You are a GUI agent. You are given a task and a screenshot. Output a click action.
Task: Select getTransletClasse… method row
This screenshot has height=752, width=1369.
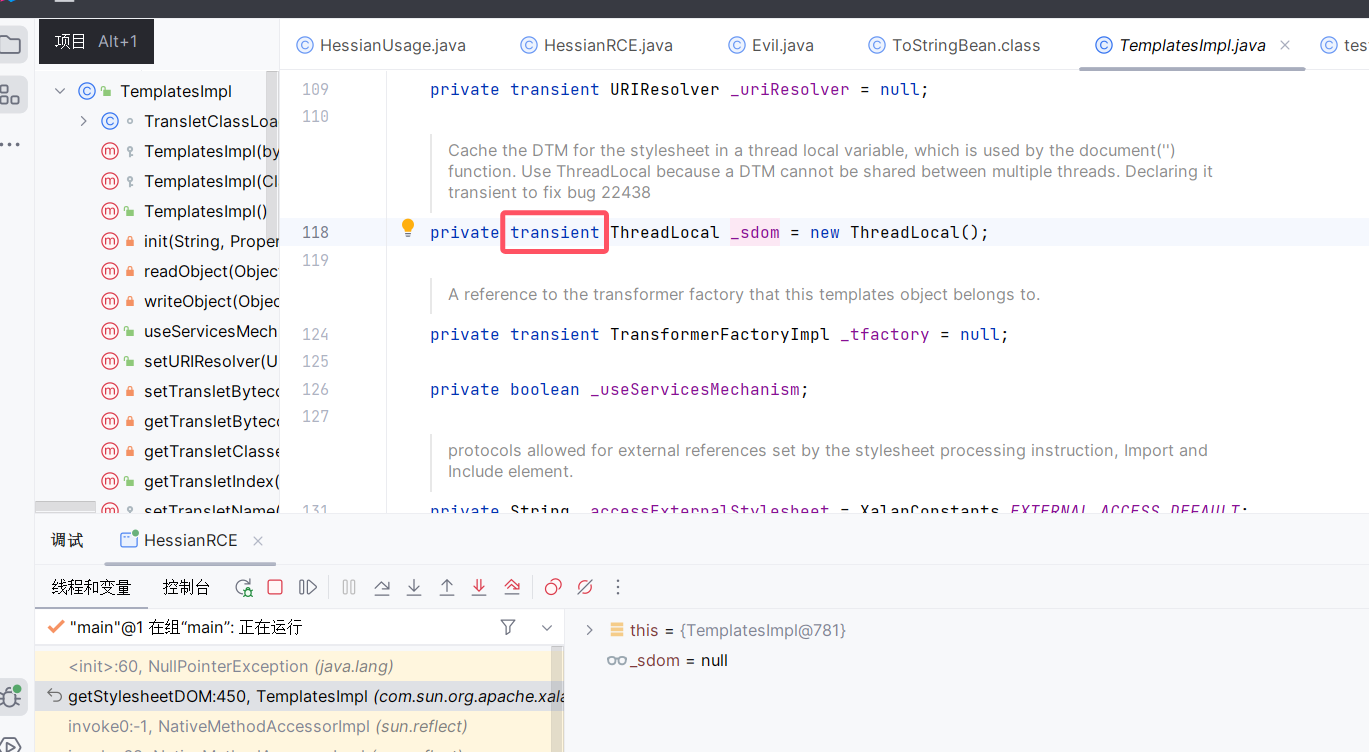[190, 451]
